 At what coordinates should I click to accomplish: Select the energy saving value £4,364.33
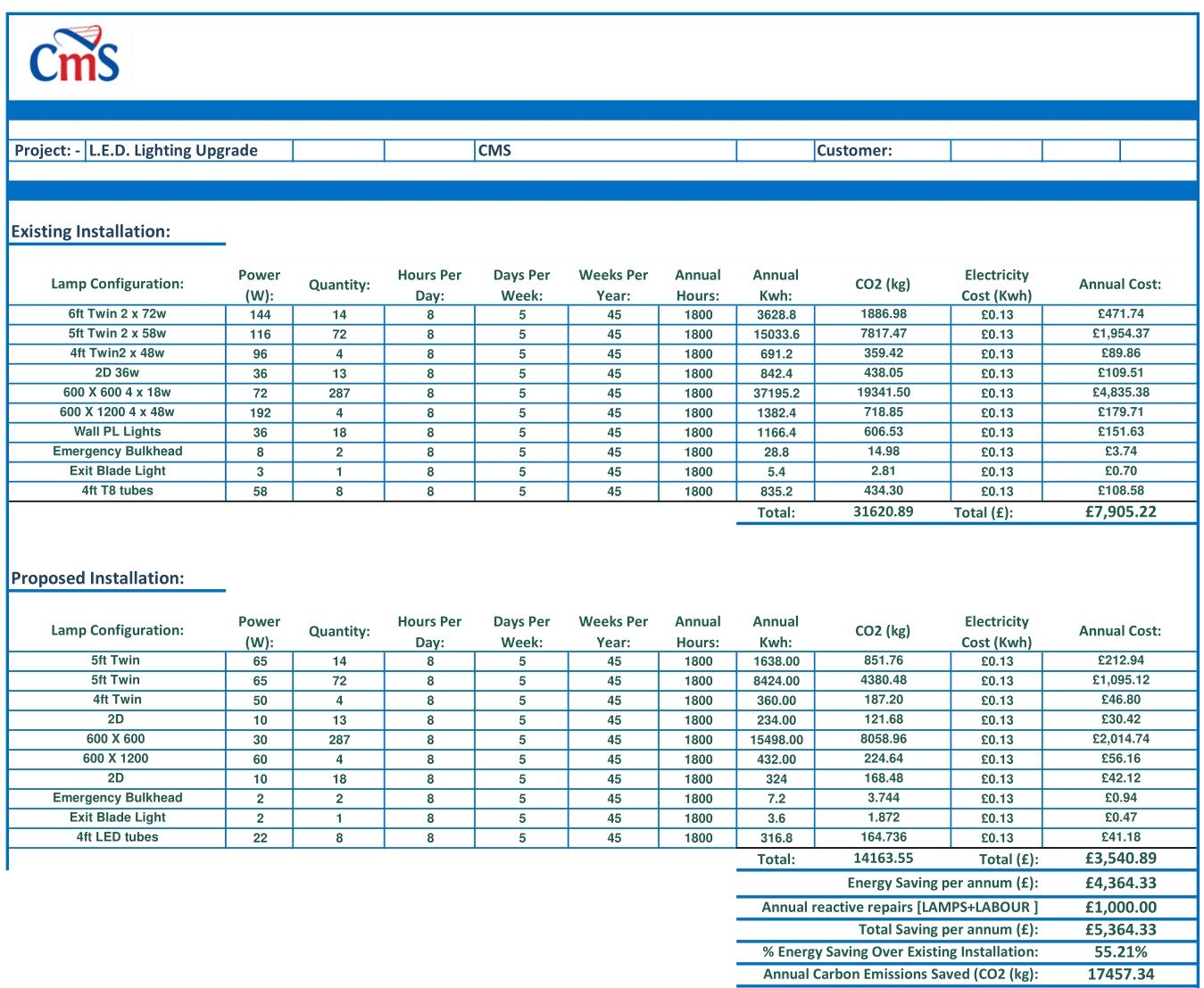(x=1121, y=883)
